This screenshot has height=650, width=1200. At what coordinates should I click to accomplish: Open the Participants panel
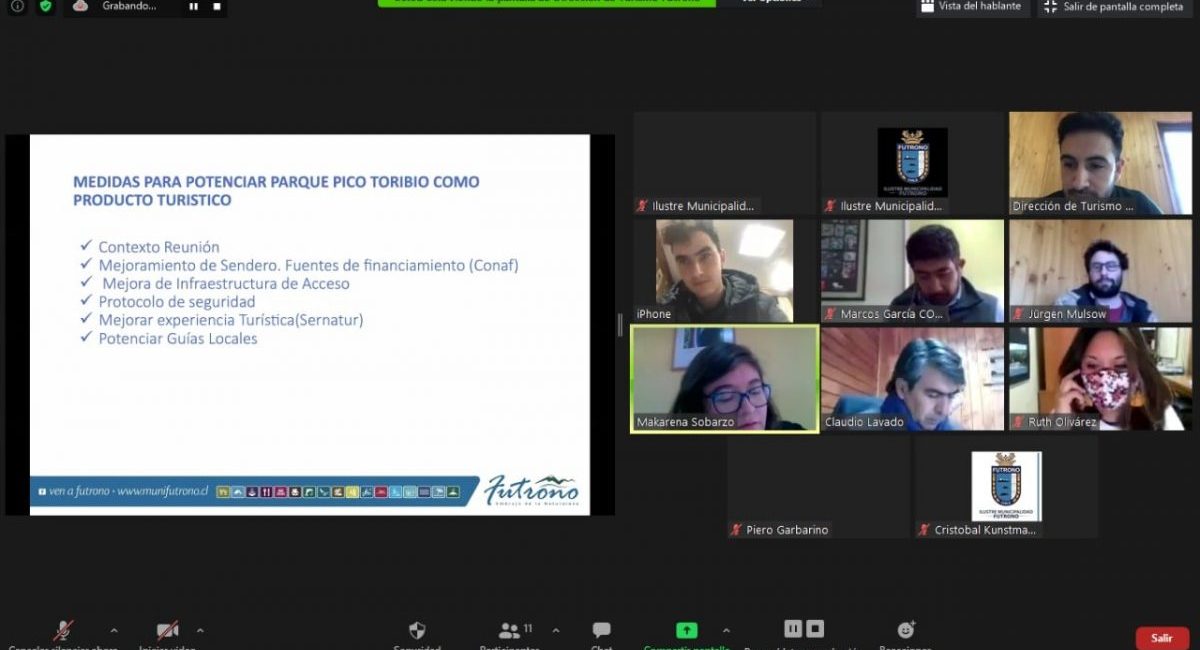tap(510, 631)
